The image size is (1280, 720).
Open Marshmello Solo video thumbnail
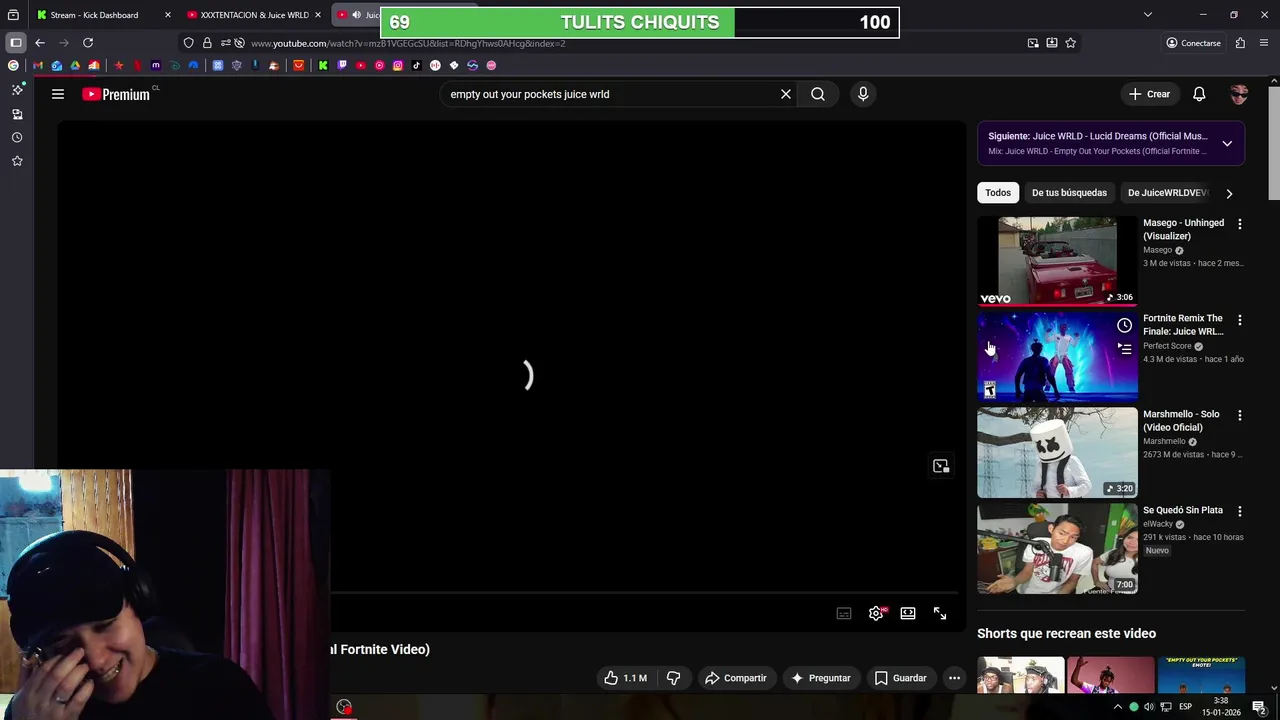[1057, 452]
